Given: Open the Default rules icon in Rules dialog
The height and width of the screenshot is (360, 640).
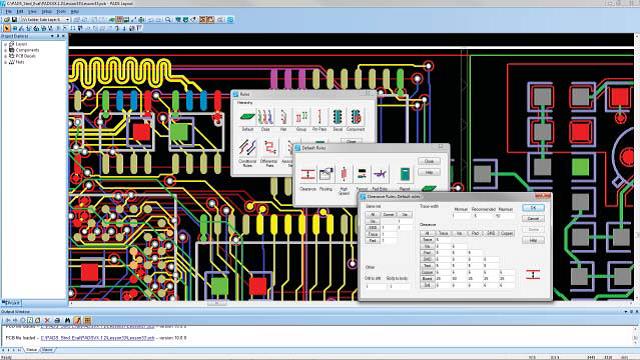Looking at the screenshot, I should pyautogui.click(x=247, y=117).
